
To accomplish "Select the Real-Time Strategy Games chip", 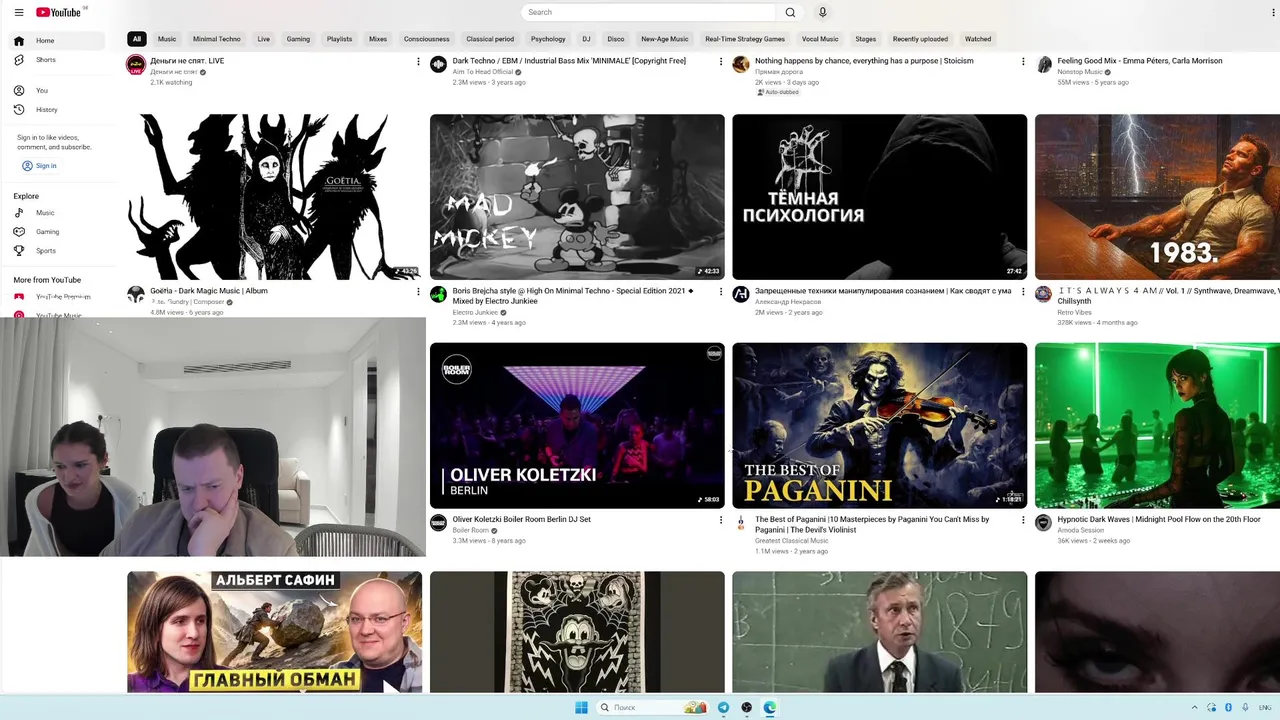I will coord(745,39).
